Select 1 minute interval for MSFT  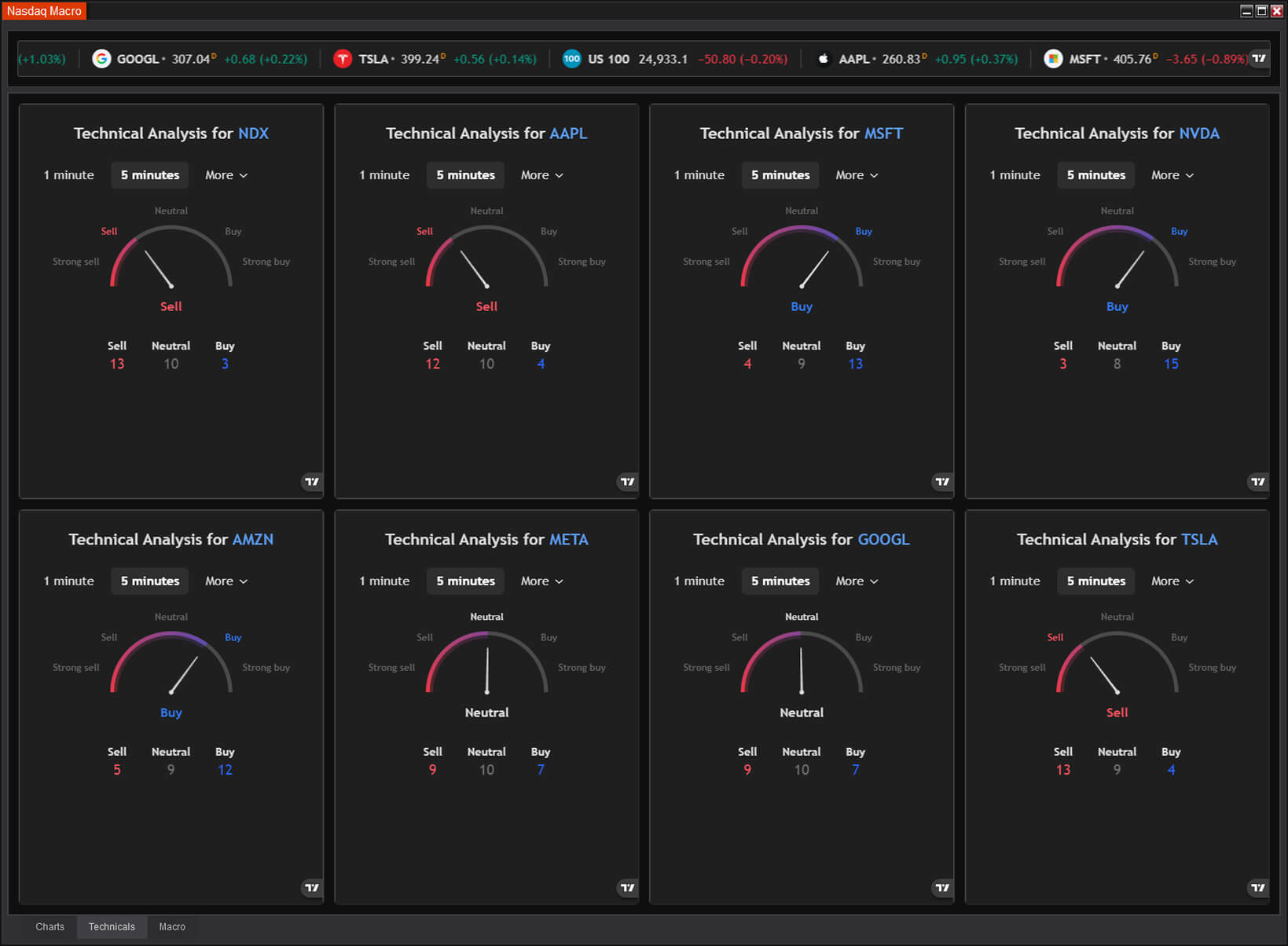click(x=699, y=175)
